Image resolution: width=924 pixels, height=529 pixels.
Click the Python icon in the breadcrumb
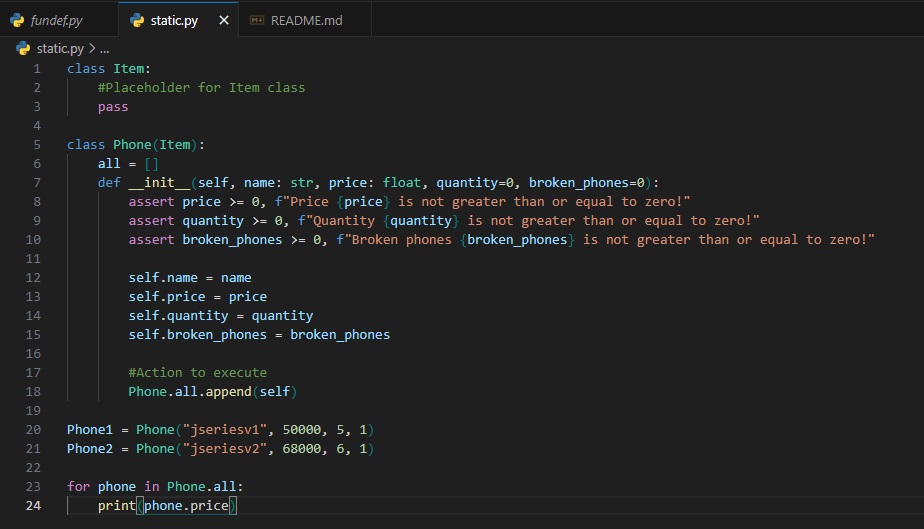23,48
